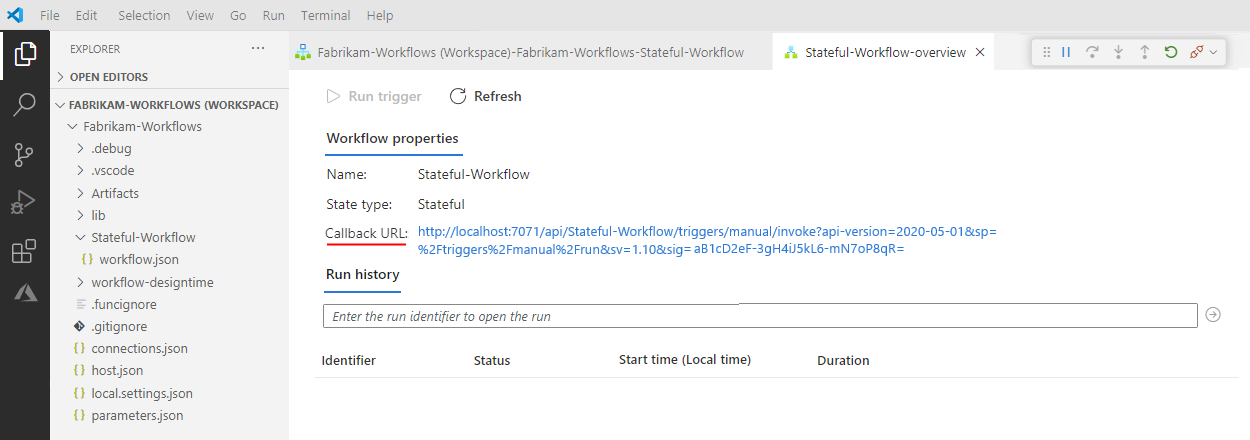Open workflow.json in the explorer
This screenshot has height=440, width=1250.
click(x=139, y=259)
